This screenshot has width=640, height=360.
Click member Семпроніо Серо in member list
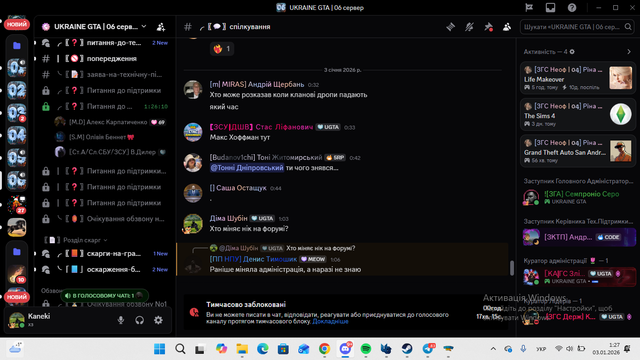tap(578, 197)
